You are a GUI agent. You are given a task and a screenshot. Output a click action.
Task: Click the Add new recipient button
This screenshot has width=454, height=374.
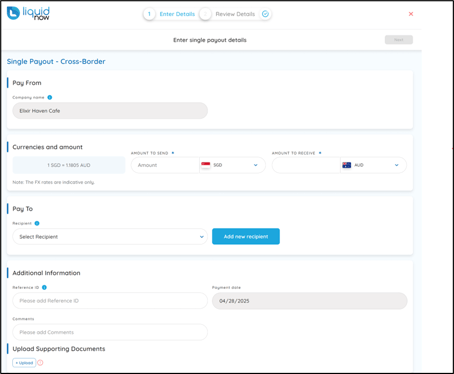tap(246, 236)
